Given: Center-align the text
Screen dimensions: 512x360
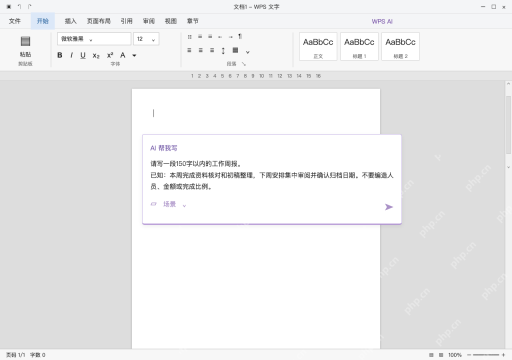Looking at the screenshot, I should 200,50.
